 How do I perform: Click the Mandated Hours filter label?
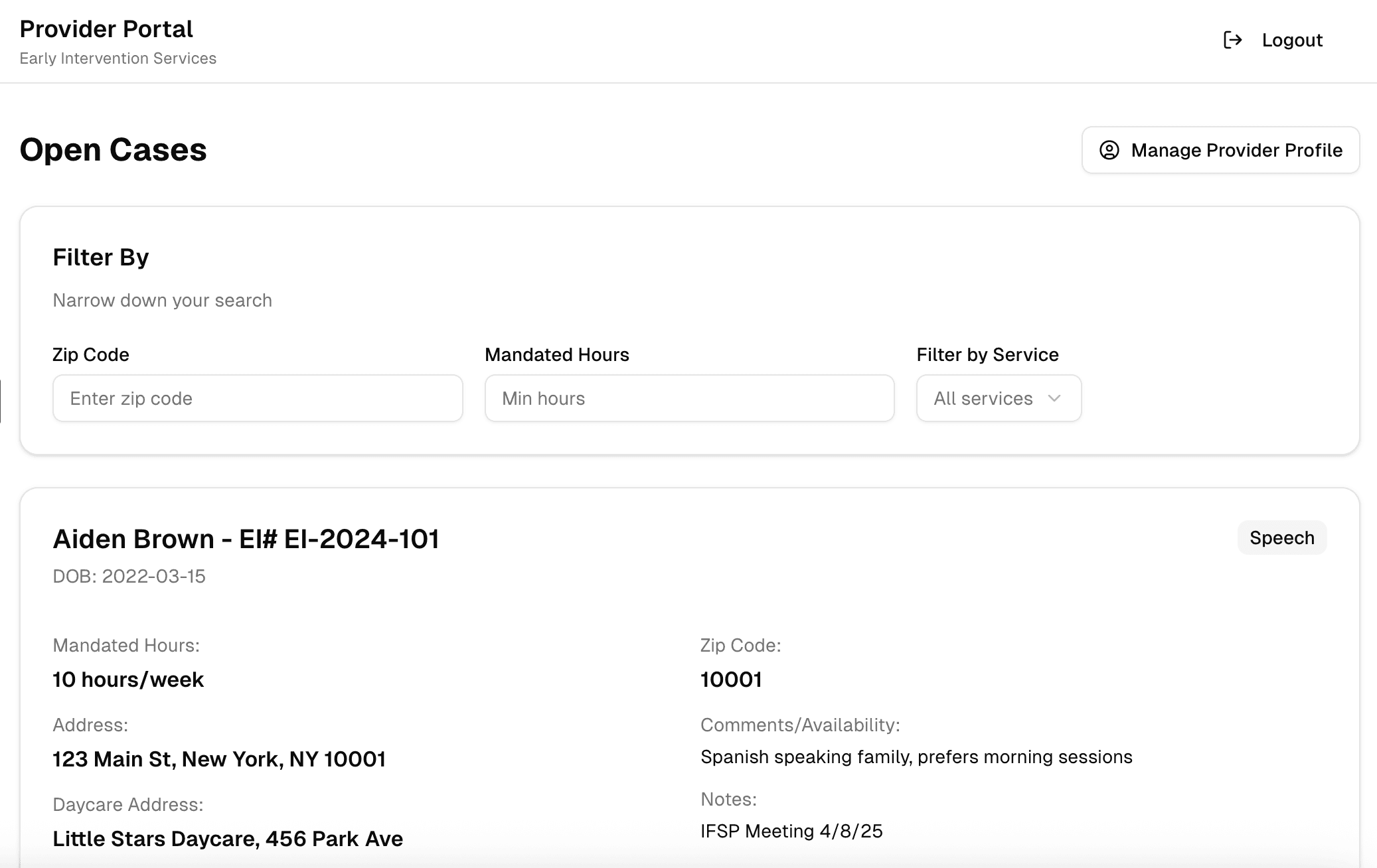pos(556,354)
